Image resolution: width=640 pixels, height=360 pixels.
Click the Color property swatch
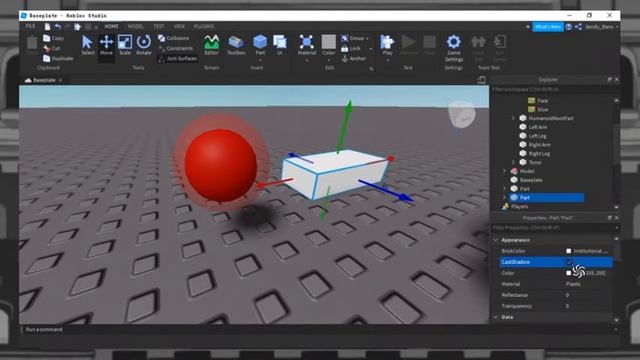(569, 273)
